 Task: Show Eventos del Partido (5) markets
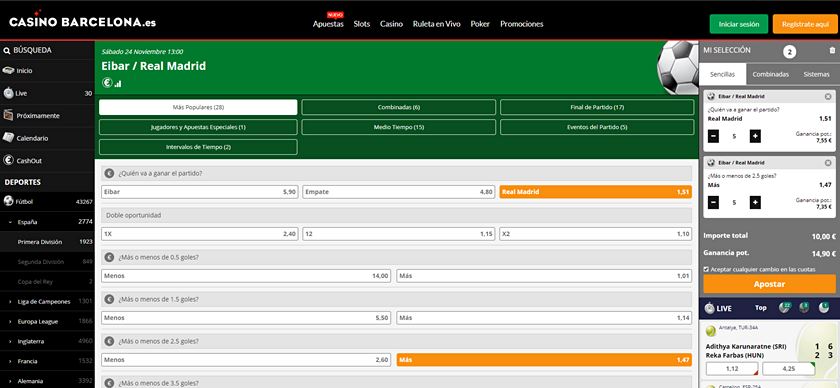click(597, 127)
